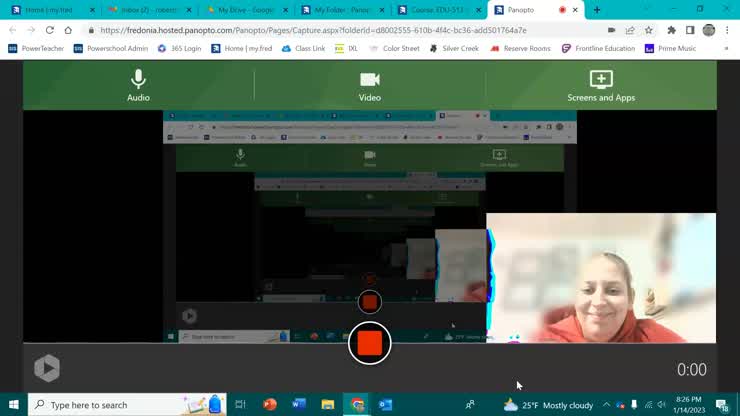Open the Class Link bookmark
Image resolution: width=740 pixels, height=416 pixels.
303,48
